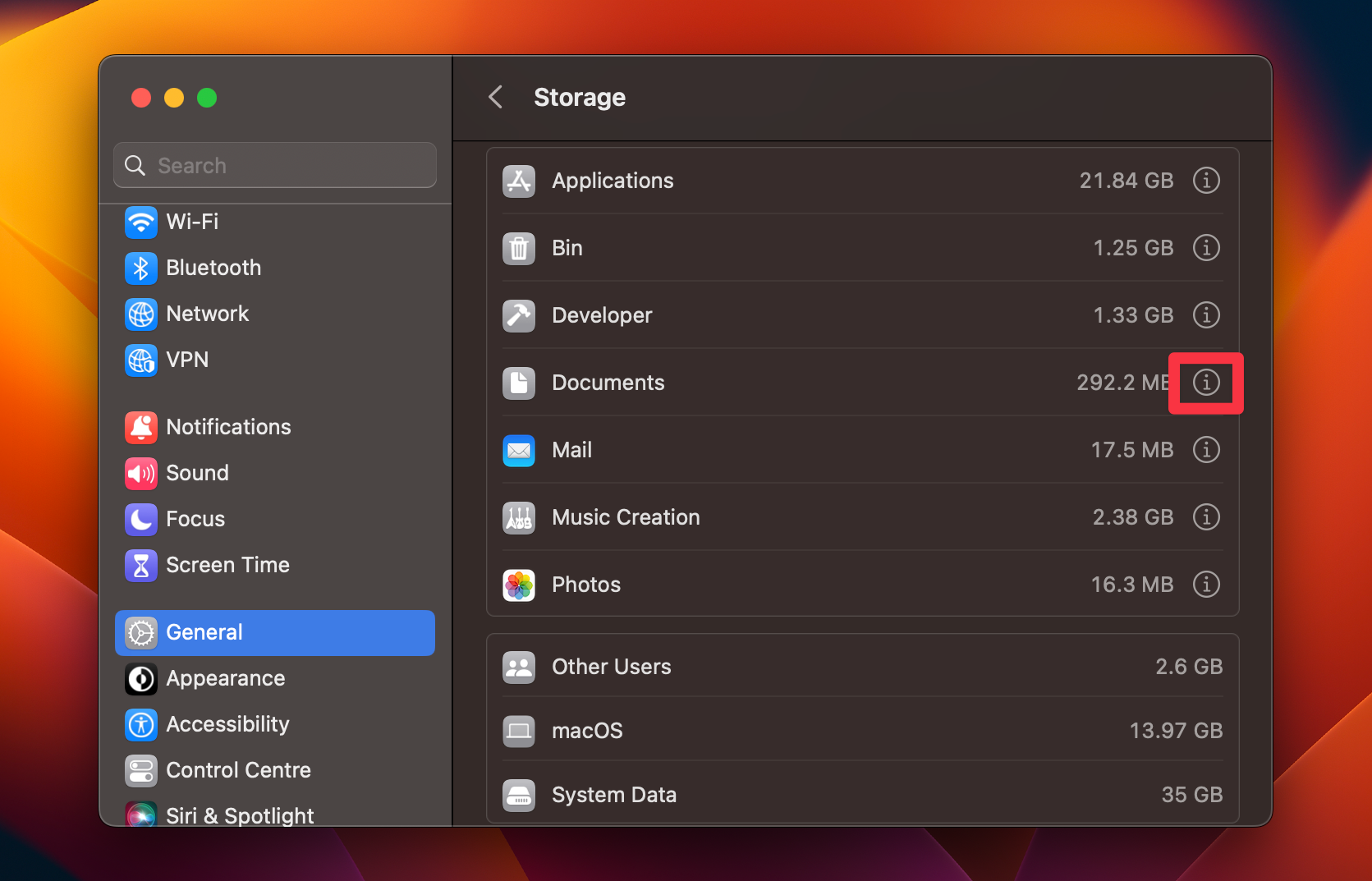The height and width of the screenshot is (881, 1372).
Task: Click the Photos app icon
Action: click(518, 585)
